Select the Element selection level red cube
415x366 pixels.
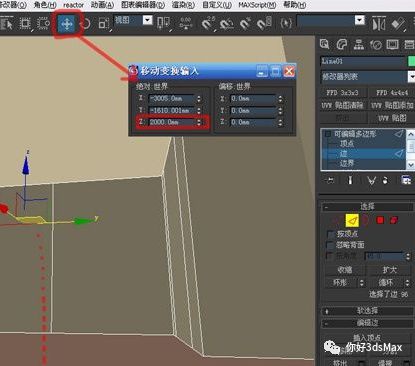[x=394, y=220]
